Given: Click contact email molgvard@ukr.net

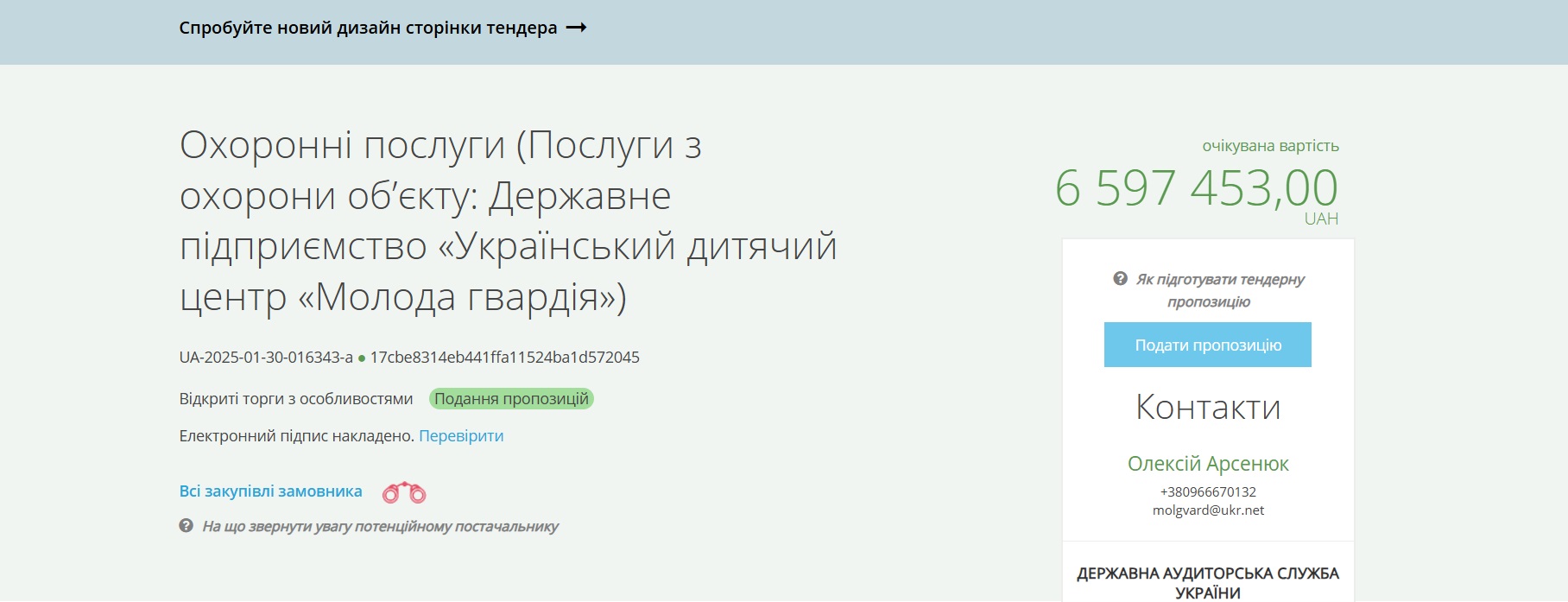Looking at the screenshot, I should [x=1207, y=510].
